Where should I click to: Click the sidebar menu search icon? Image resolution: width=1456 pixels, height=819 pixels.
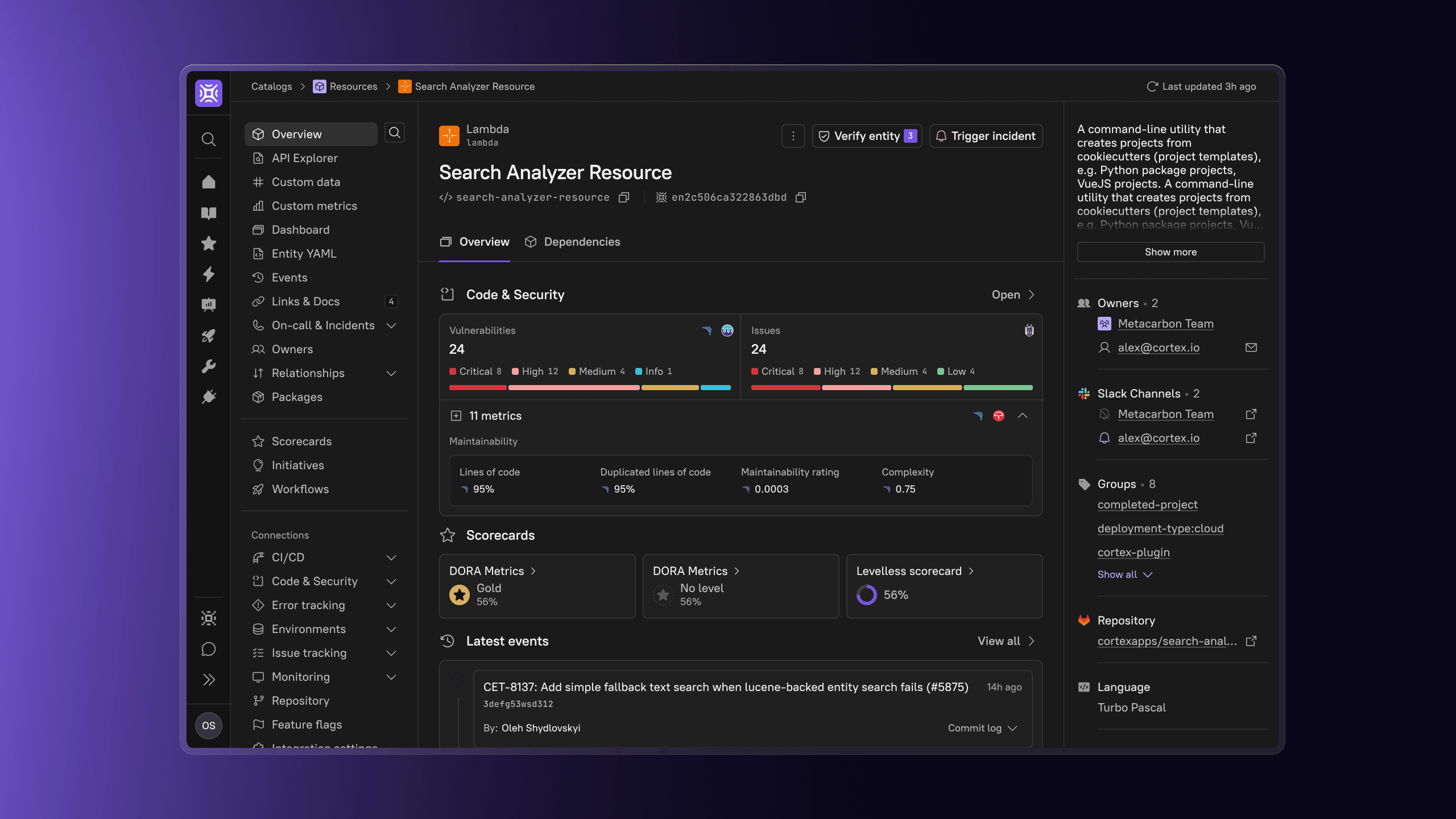[395, 133]
